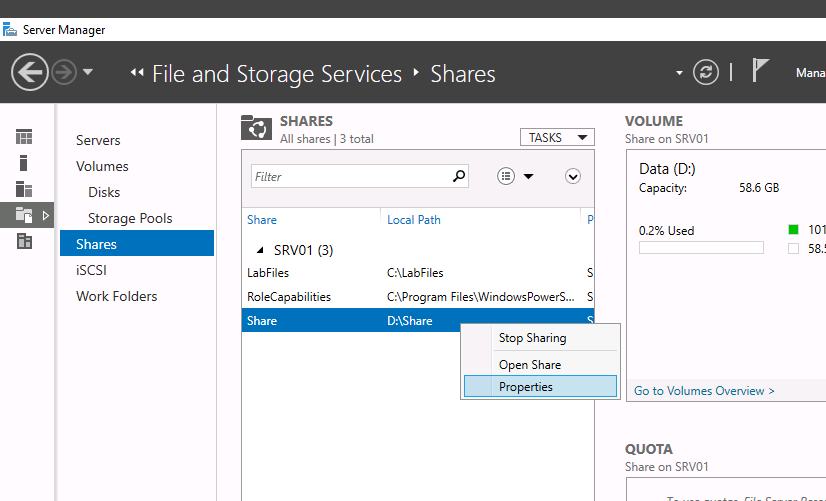The height and width of the screenshot is (501, 826).
Task: Click the Refresh icon in header
Action: coord(706,72)
